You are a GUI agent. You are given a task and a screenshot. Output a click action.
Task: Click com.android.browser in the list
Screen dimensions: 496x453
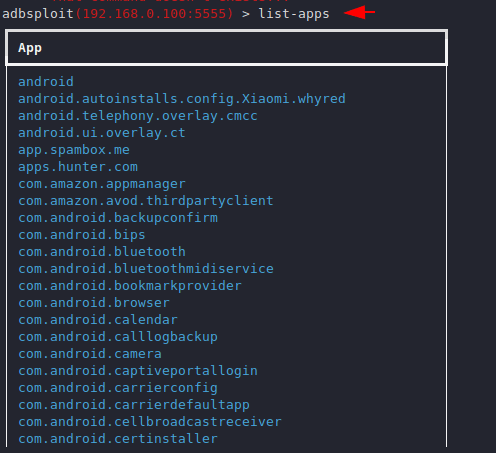[x=94, y=303]
